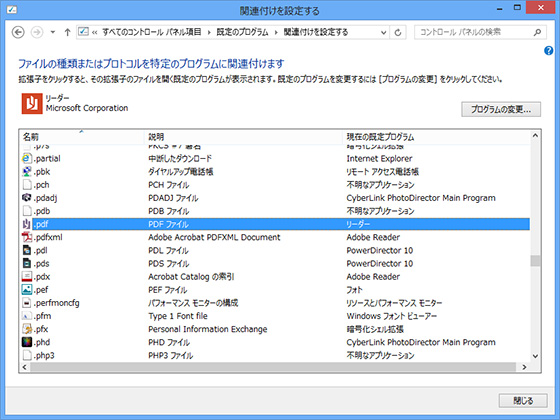Click the Control Panel icon in address bar
Screen dimensions: 560x420
pos(83,32)
